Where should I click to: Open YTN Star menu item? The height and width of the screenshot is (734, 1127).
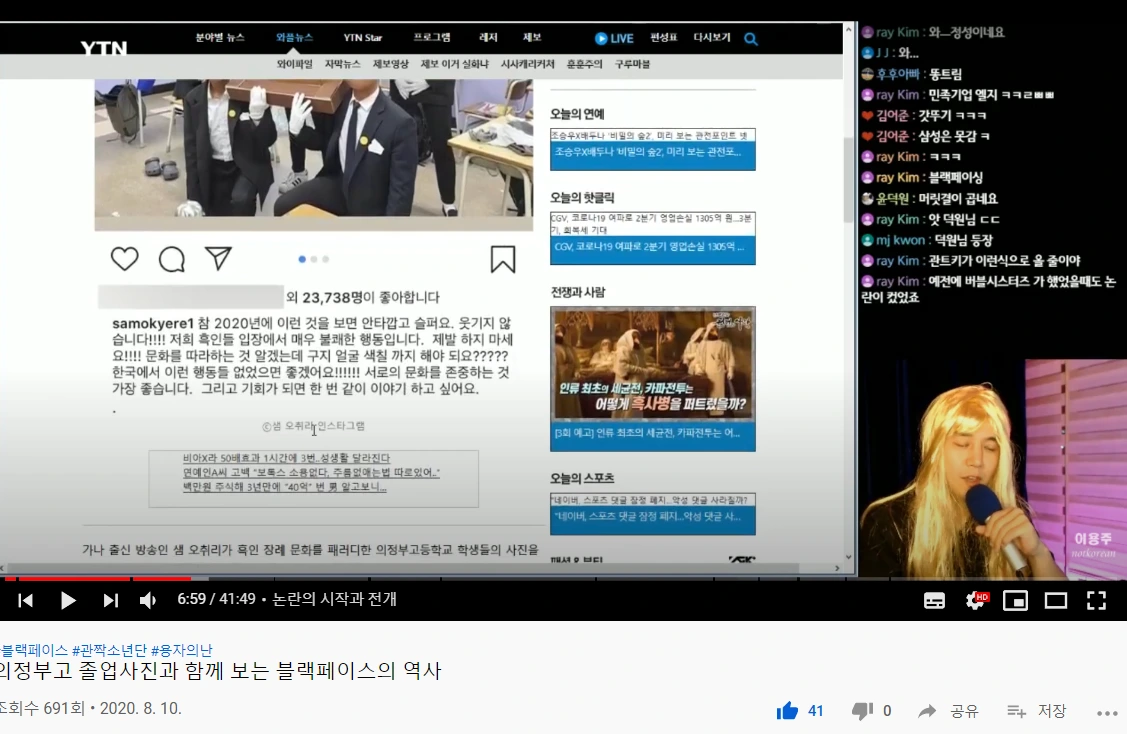pos(362,37)
